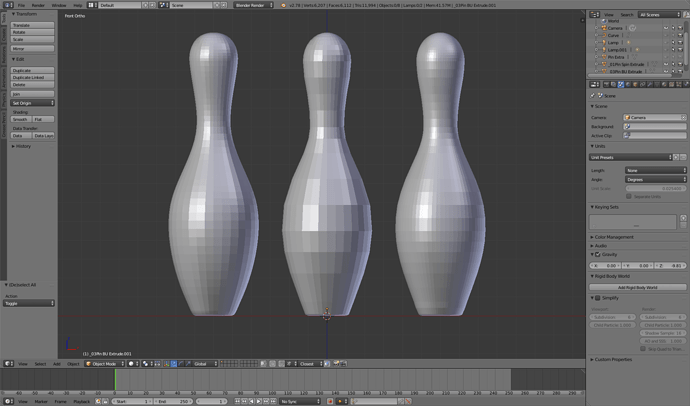This screenshot has height=406, width=690.
Task: Open the Render menu
Action: 38,5
